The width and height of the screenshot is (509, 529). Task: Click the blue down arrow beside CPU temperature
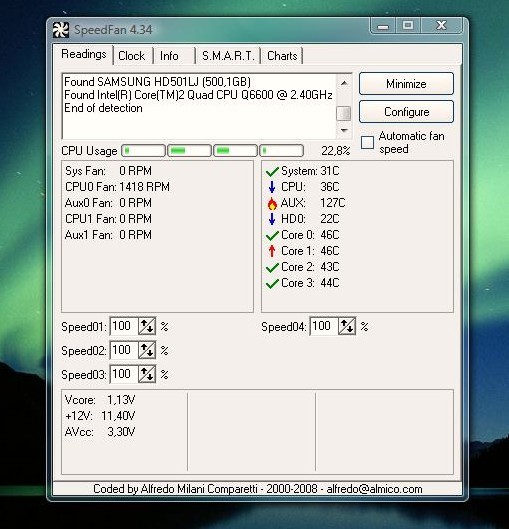click(x=272, y=187)
